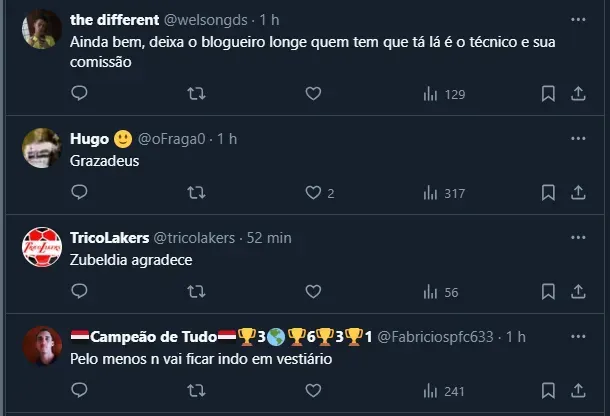The image size is (610, 416).
Task: Open @Fabriciospfc633 profile handle
Action: click(x=436, y=337)
